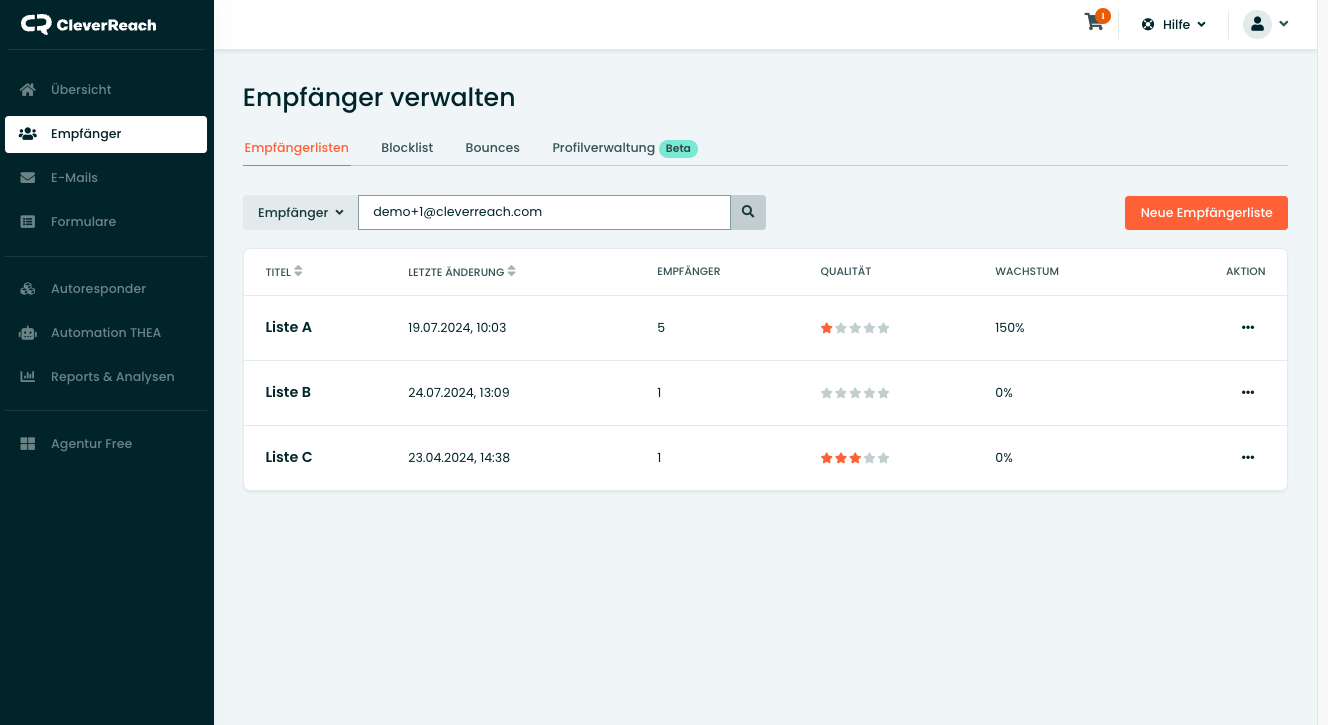Viewport: 1328px width, 725px height.
Task: Click the Qualität column header
Action: click(845, 271)
